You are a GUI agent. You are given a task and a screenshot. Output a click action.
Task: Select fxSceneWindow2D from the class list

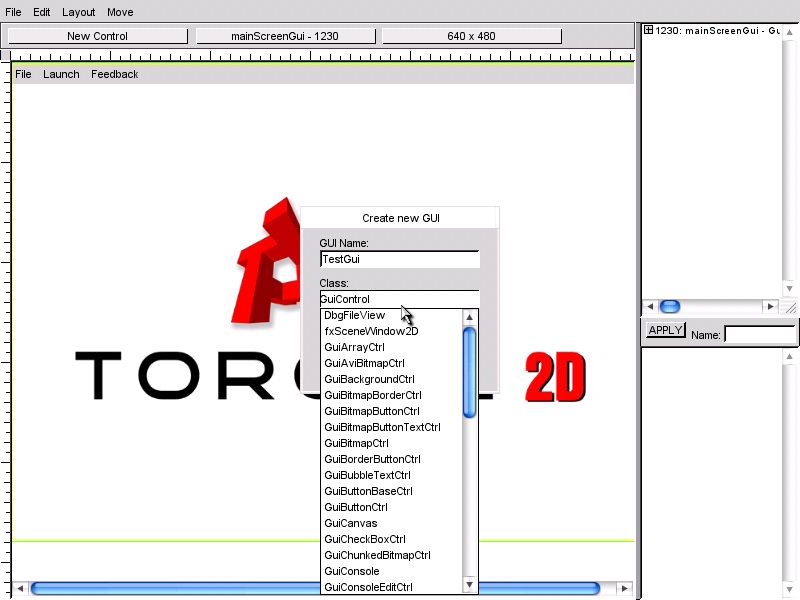(x=391, y=331)
